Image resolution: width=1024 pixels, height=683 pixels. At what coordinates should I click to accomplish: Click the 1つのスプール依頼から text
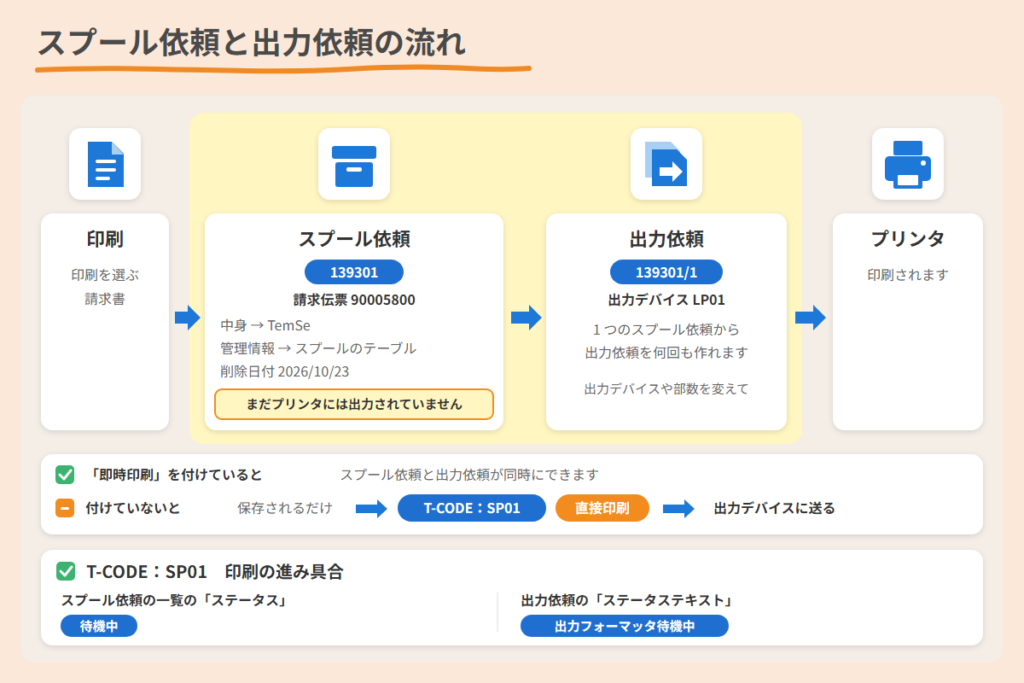[x=666, y=329]
